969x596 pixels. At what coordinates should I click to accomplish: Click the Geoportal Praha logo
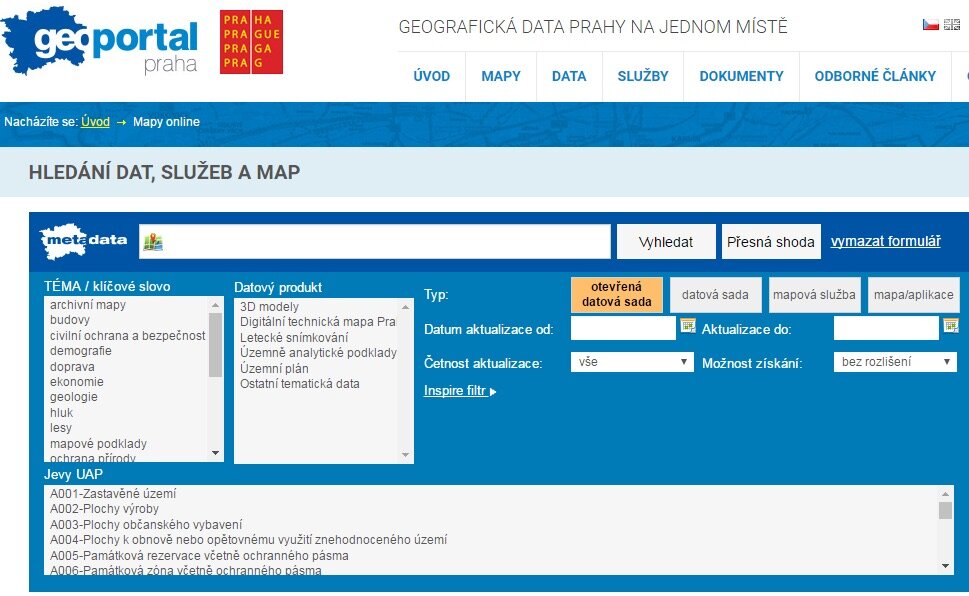(x=100, y=42)
